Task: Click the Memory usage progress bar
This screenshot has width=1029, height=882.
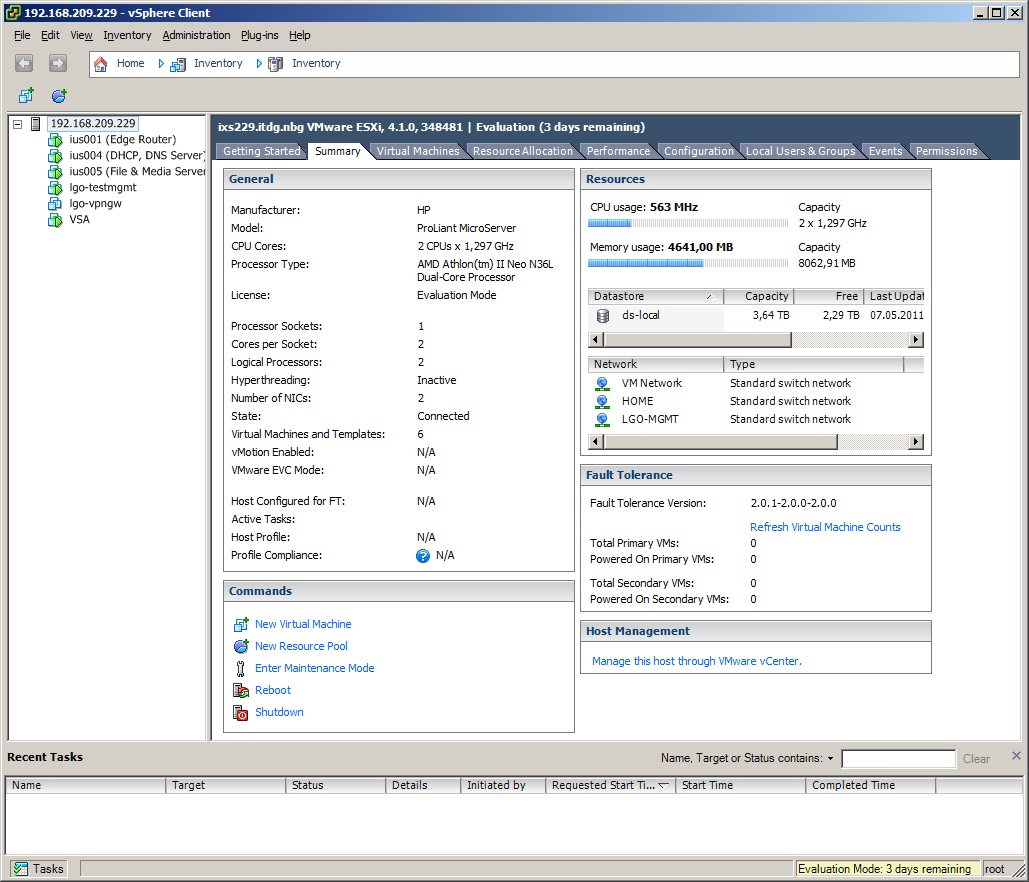Action: [x=688, y=263]
